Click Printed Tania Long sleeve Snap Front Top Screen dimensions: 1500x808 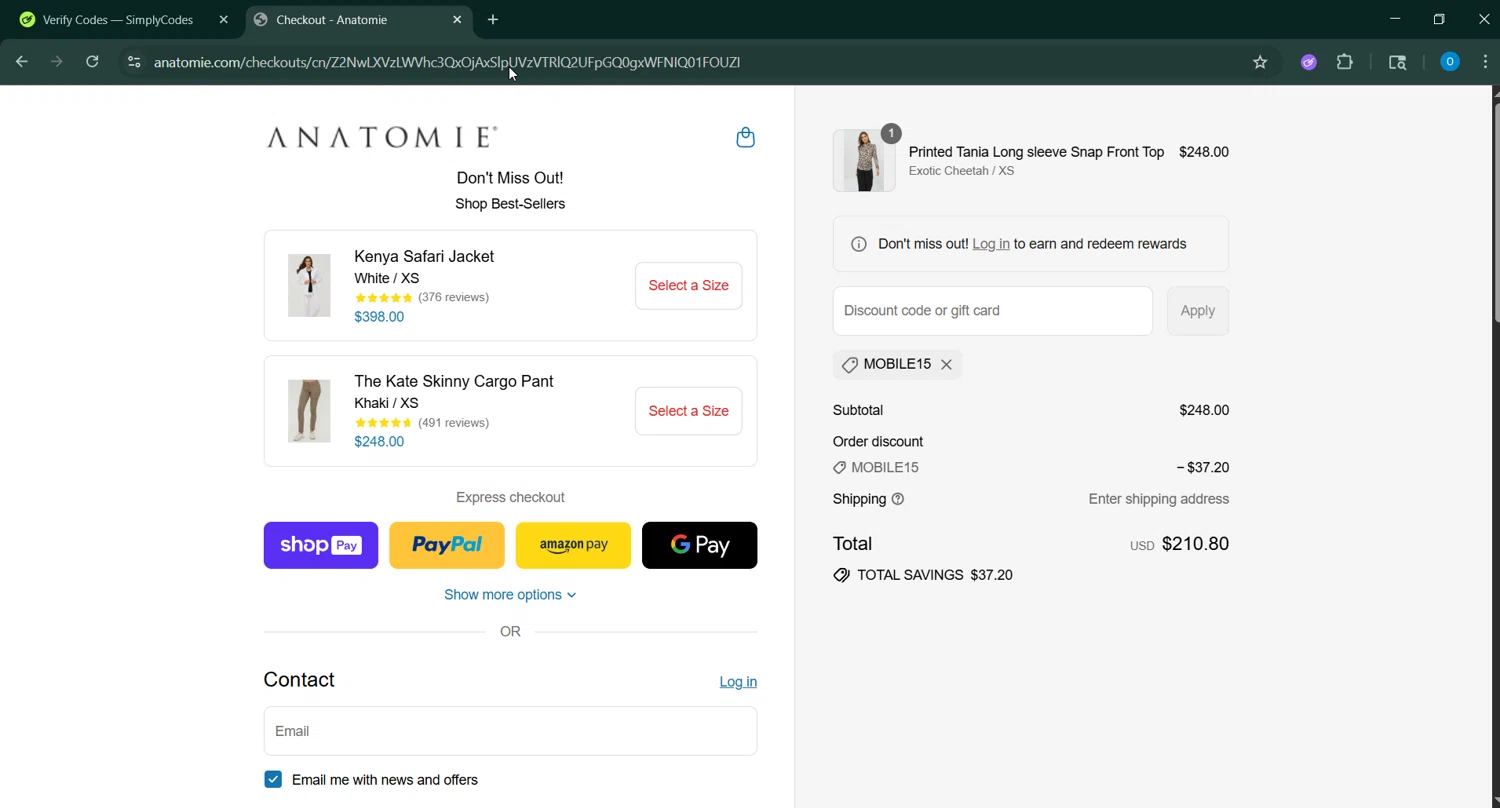point(1036,152)
